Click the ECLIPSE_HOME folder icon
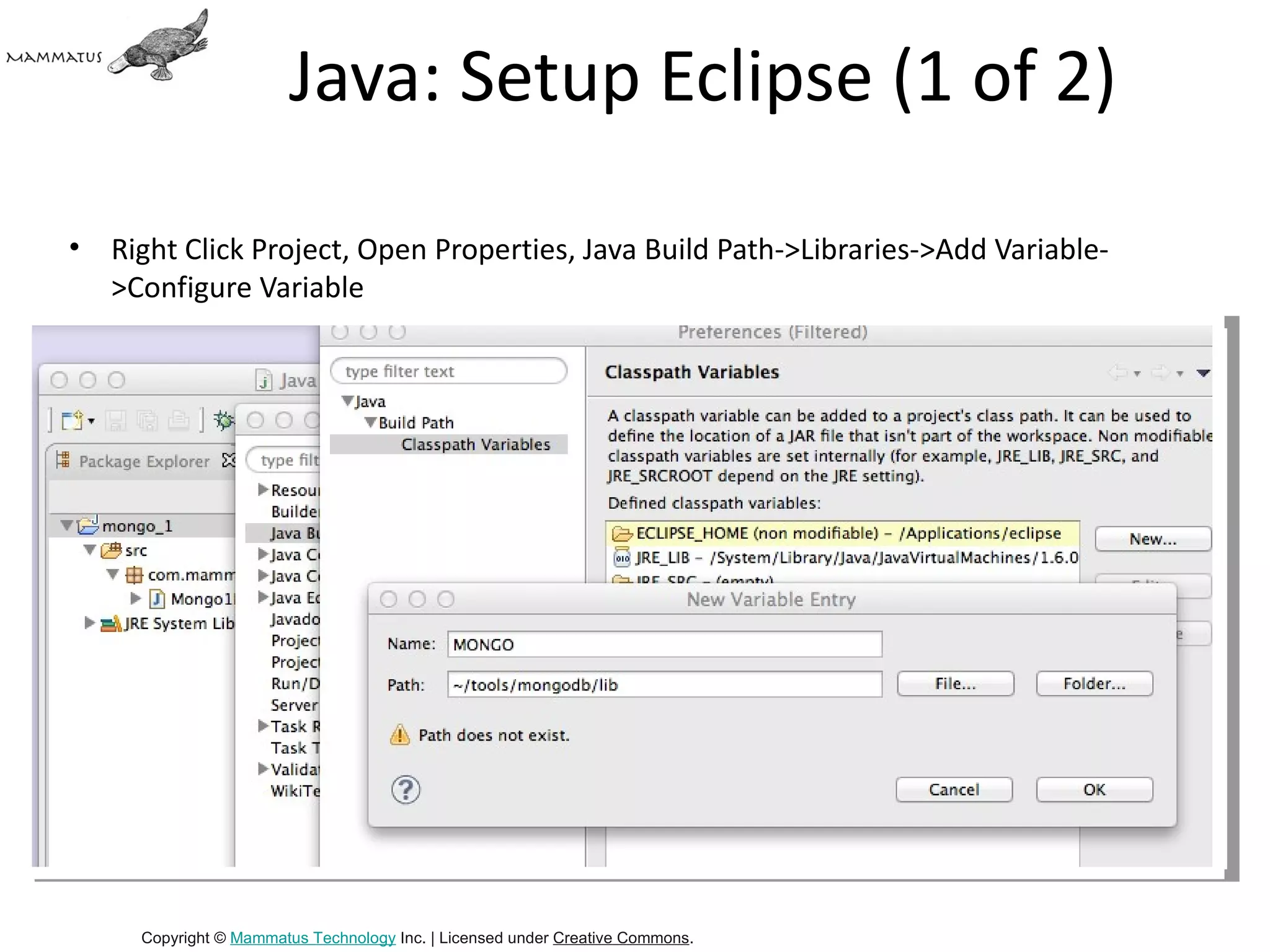 (621, 534)
